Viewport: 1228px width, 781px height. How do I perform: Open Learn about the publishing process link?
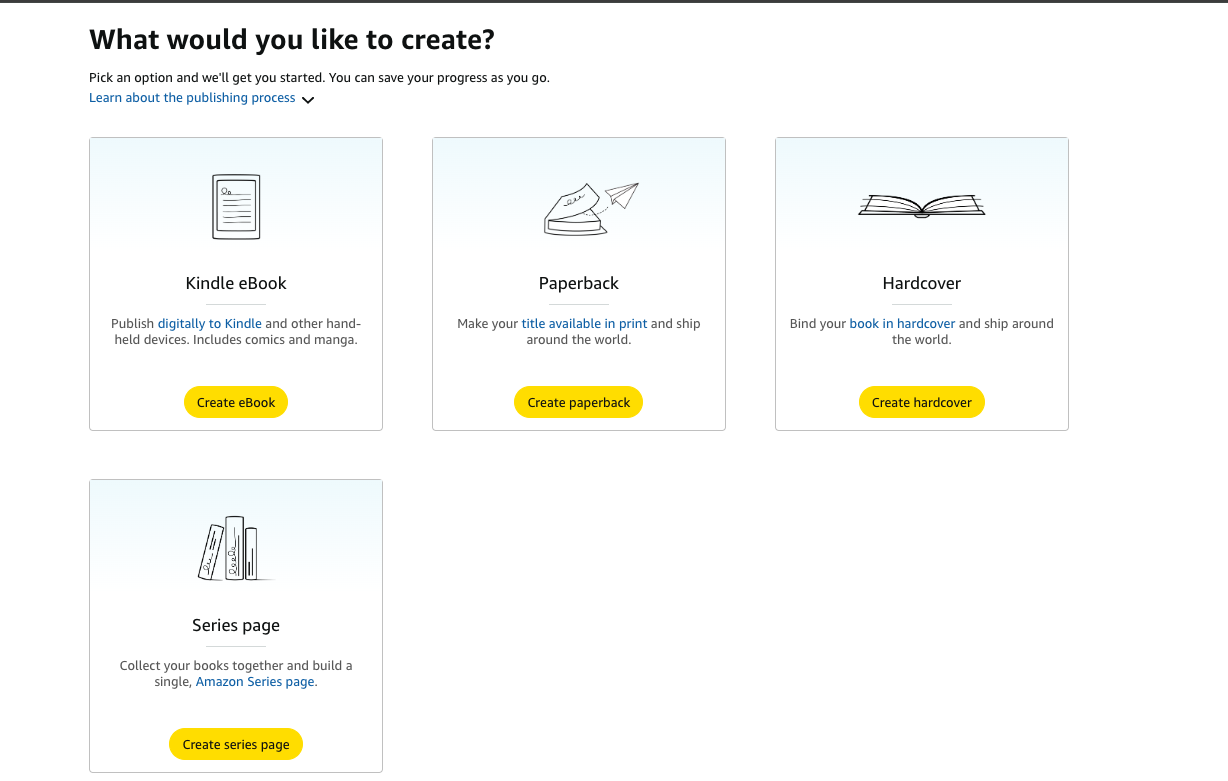[x=192, y=98]
